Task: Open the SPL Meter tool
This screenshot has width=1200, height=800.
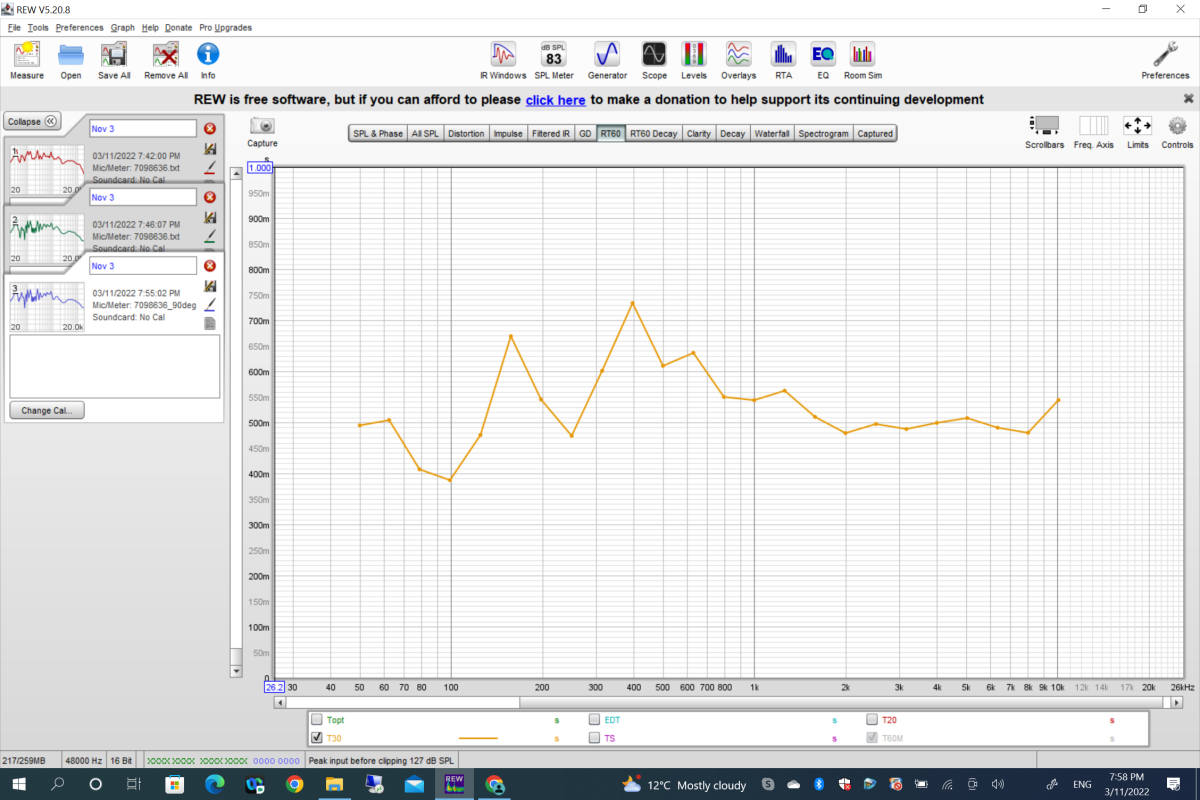Action: 553,59
